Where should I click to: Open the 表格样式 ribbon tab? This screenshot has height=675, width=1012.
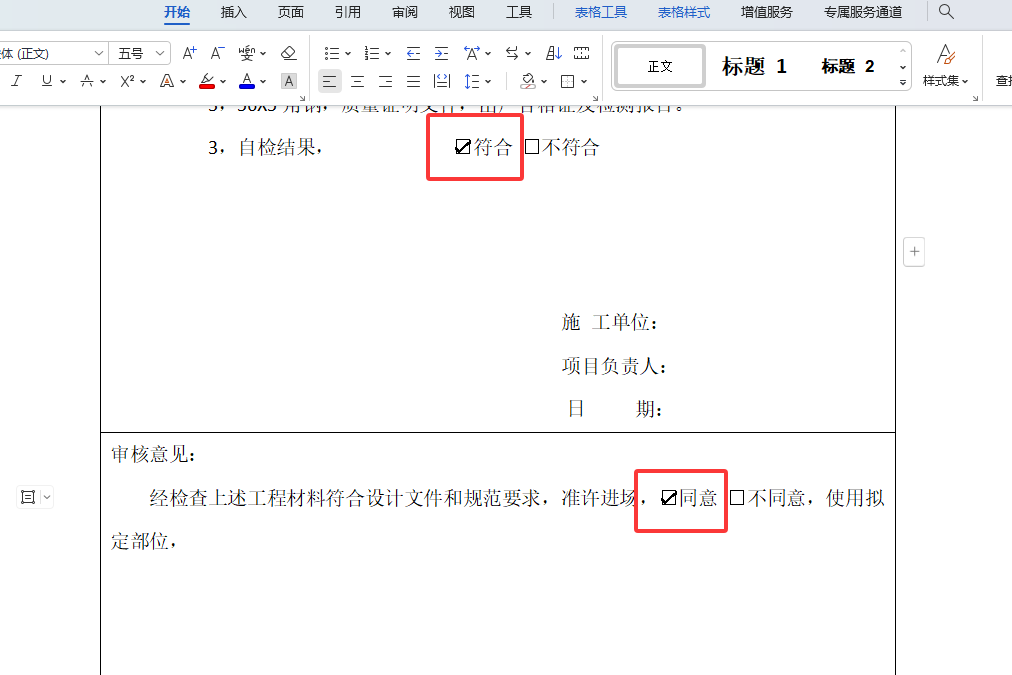pos(684,12)
